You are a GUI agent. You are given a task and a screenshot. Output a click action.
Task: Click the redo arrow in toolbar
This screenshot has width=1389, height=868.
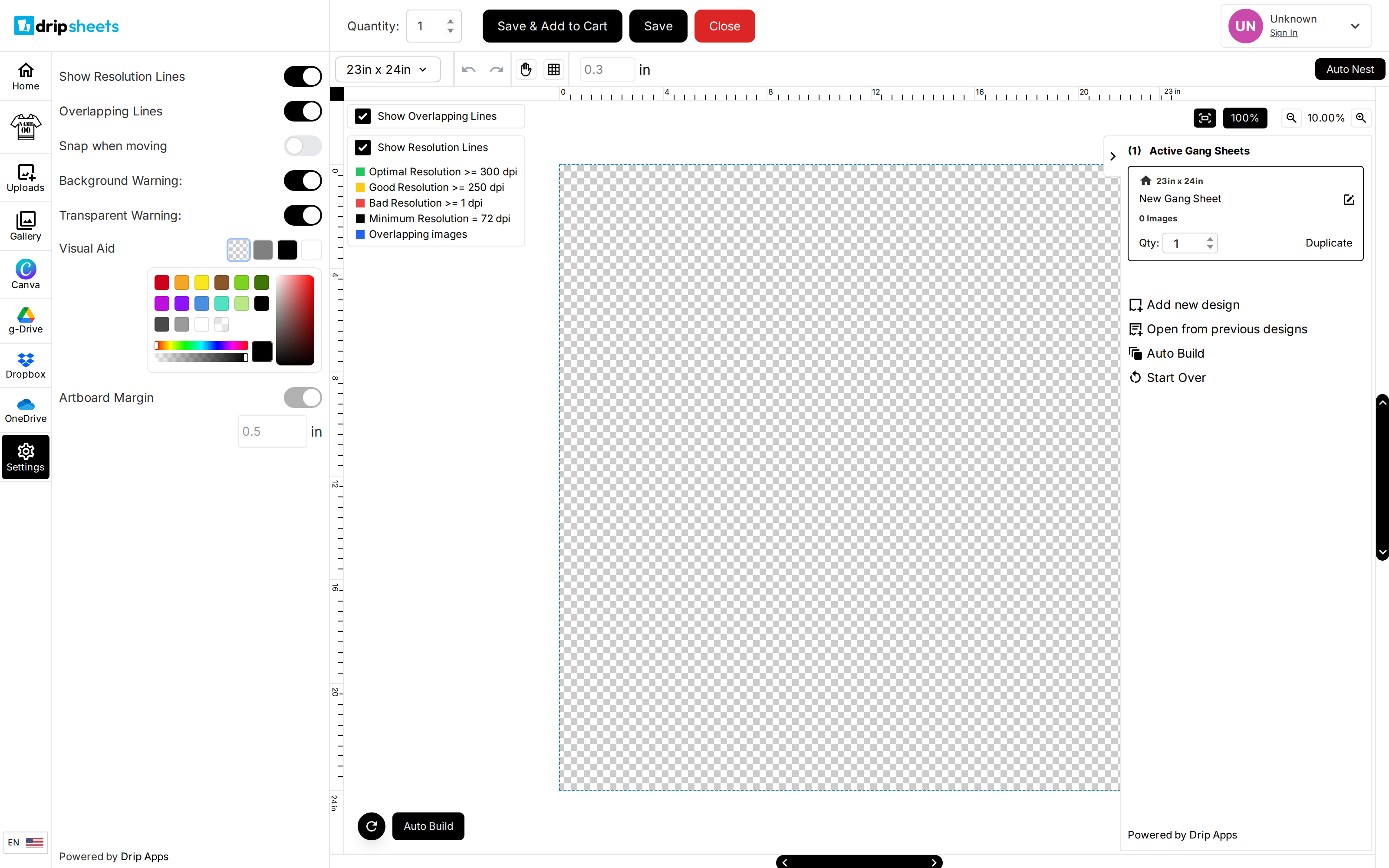coord(497,69)
